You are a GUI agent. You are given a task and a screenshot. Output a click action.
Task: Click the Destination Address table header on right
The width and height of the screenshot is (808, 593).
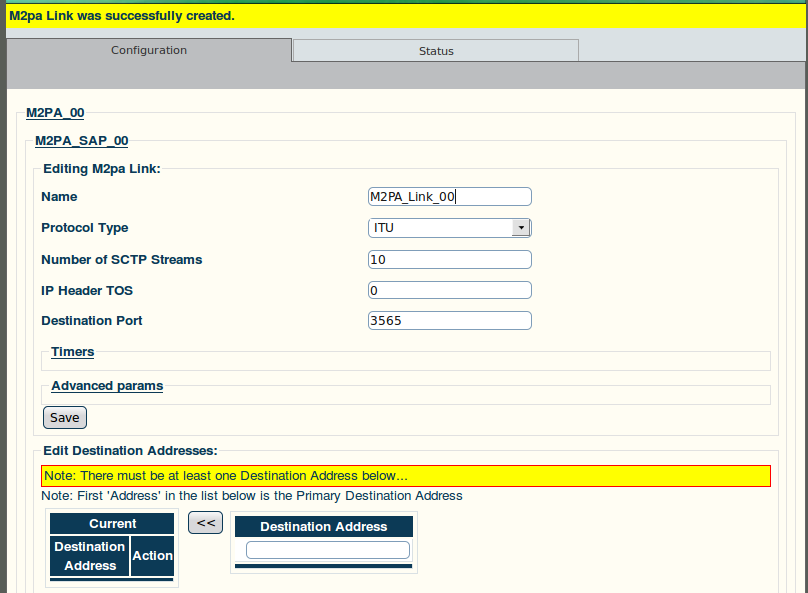coord(324,527)
